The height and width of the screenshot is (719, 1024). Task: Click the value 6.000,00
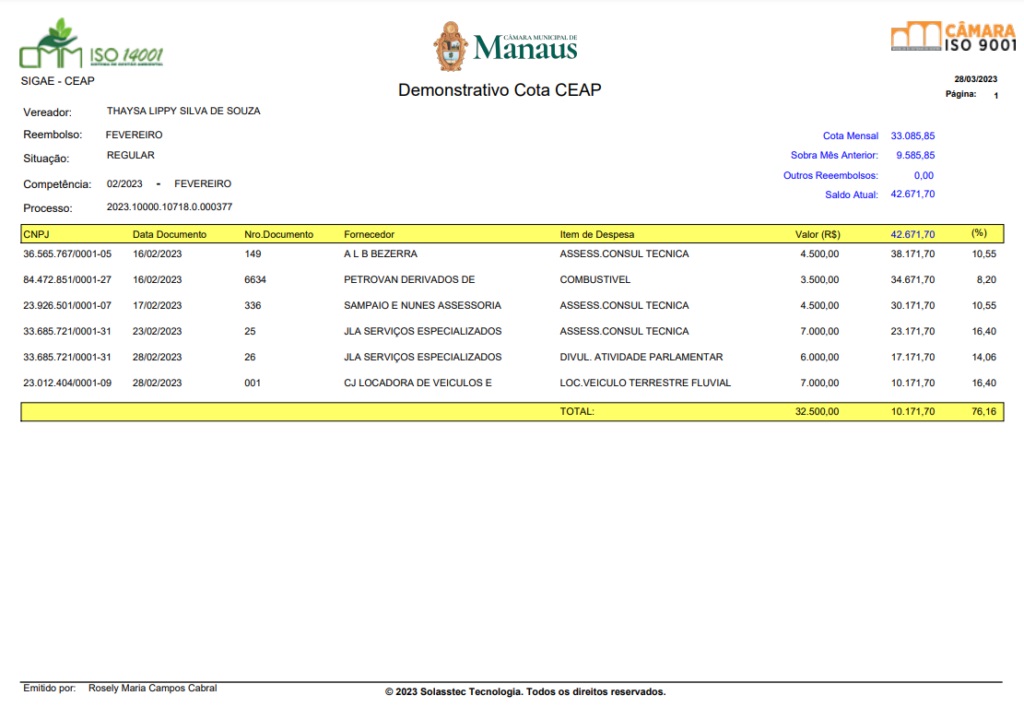tap(820, 357)
